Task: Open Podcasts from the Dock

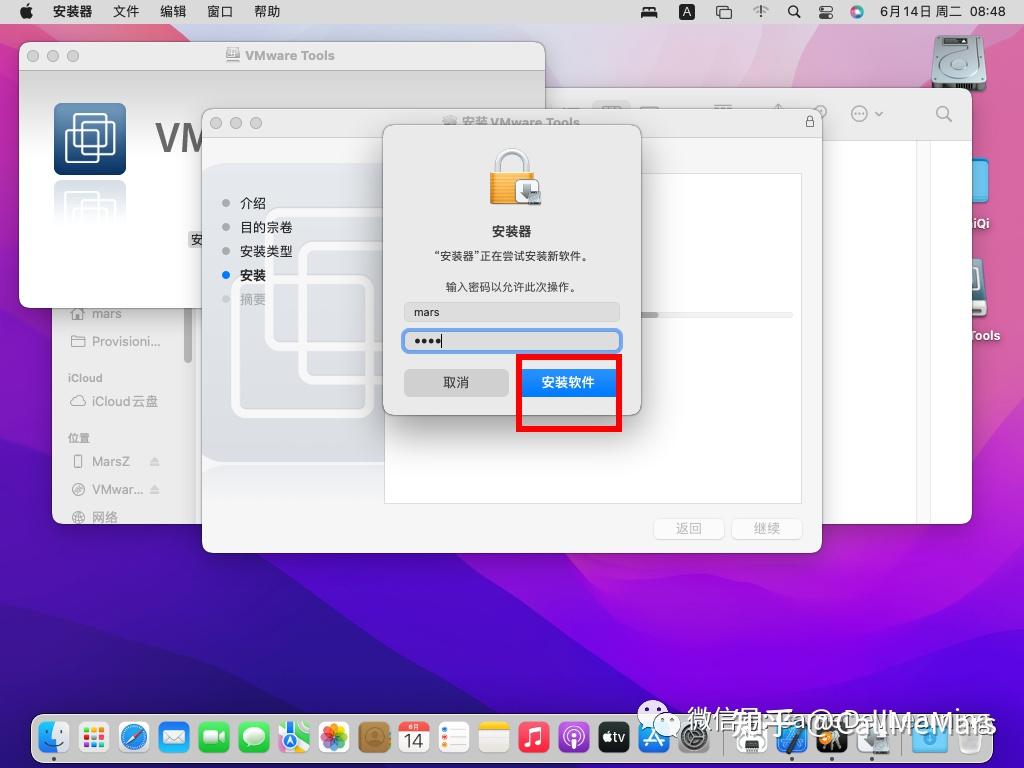Action: point(574,738)
